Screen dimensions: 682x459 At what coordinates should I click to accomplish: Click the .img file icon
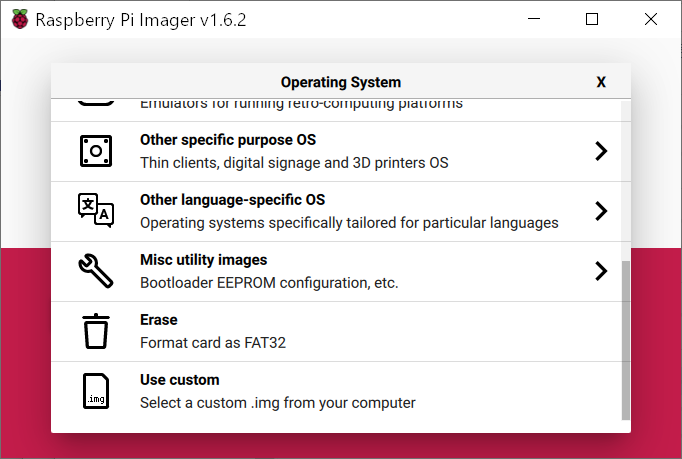tap(96, 391)
